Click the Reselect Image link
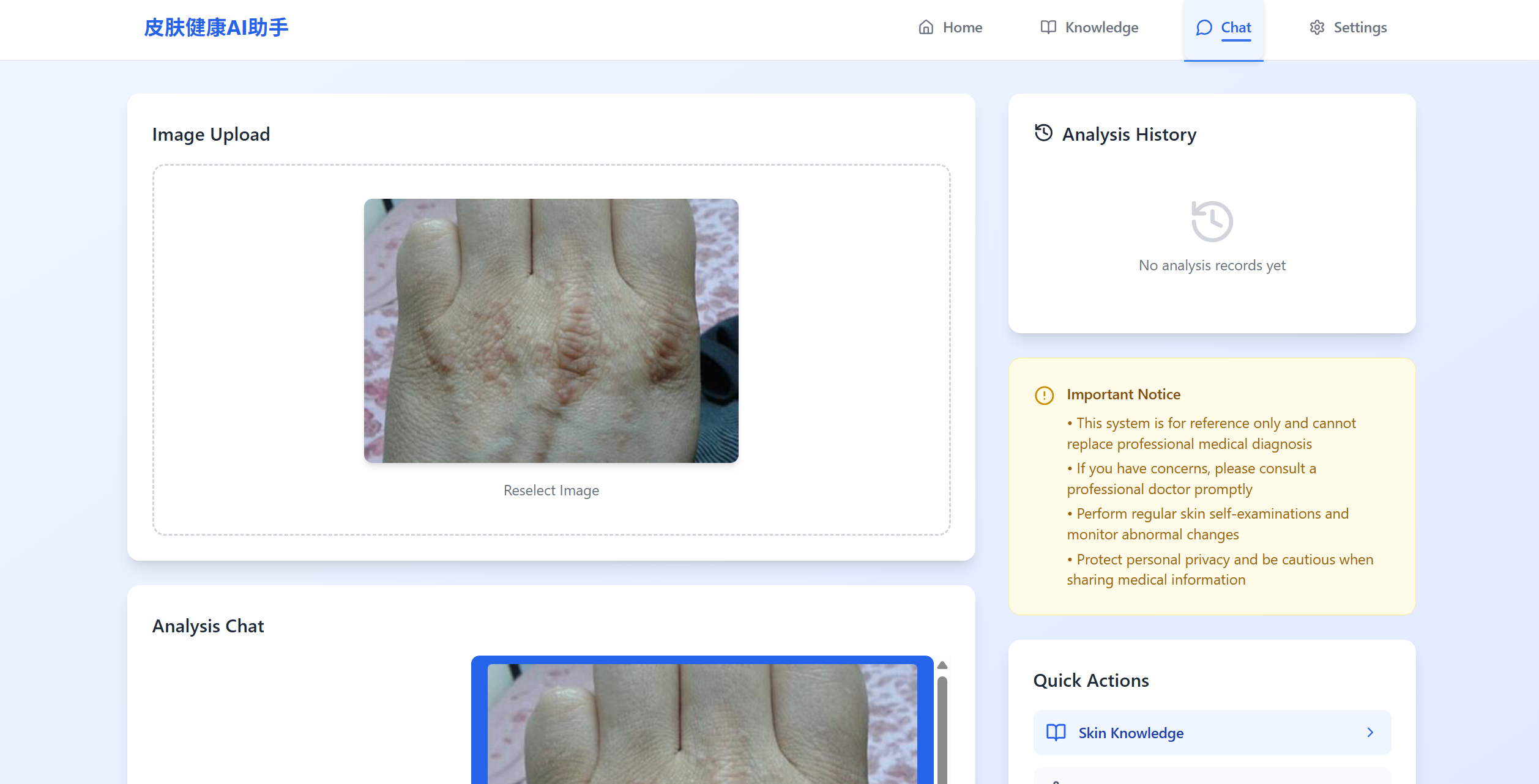Viewport: 1539px width, 784px height. [551, 490]
